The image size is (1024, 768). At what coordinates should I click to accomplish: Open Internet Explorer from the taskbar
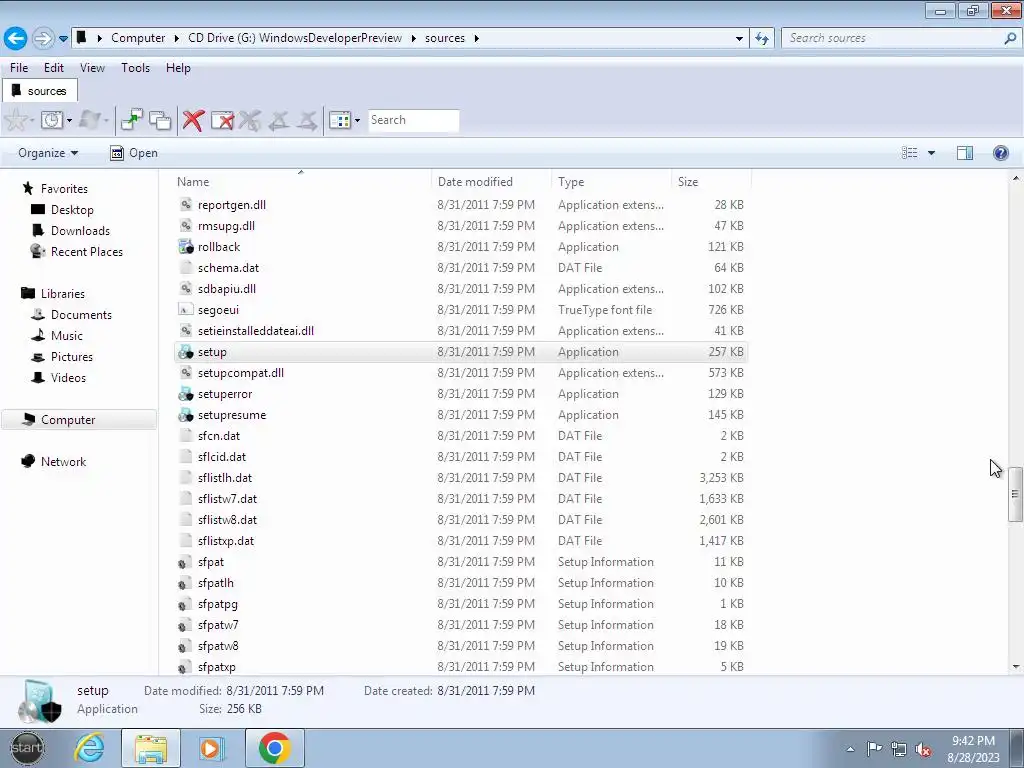(x=89, y=748)
